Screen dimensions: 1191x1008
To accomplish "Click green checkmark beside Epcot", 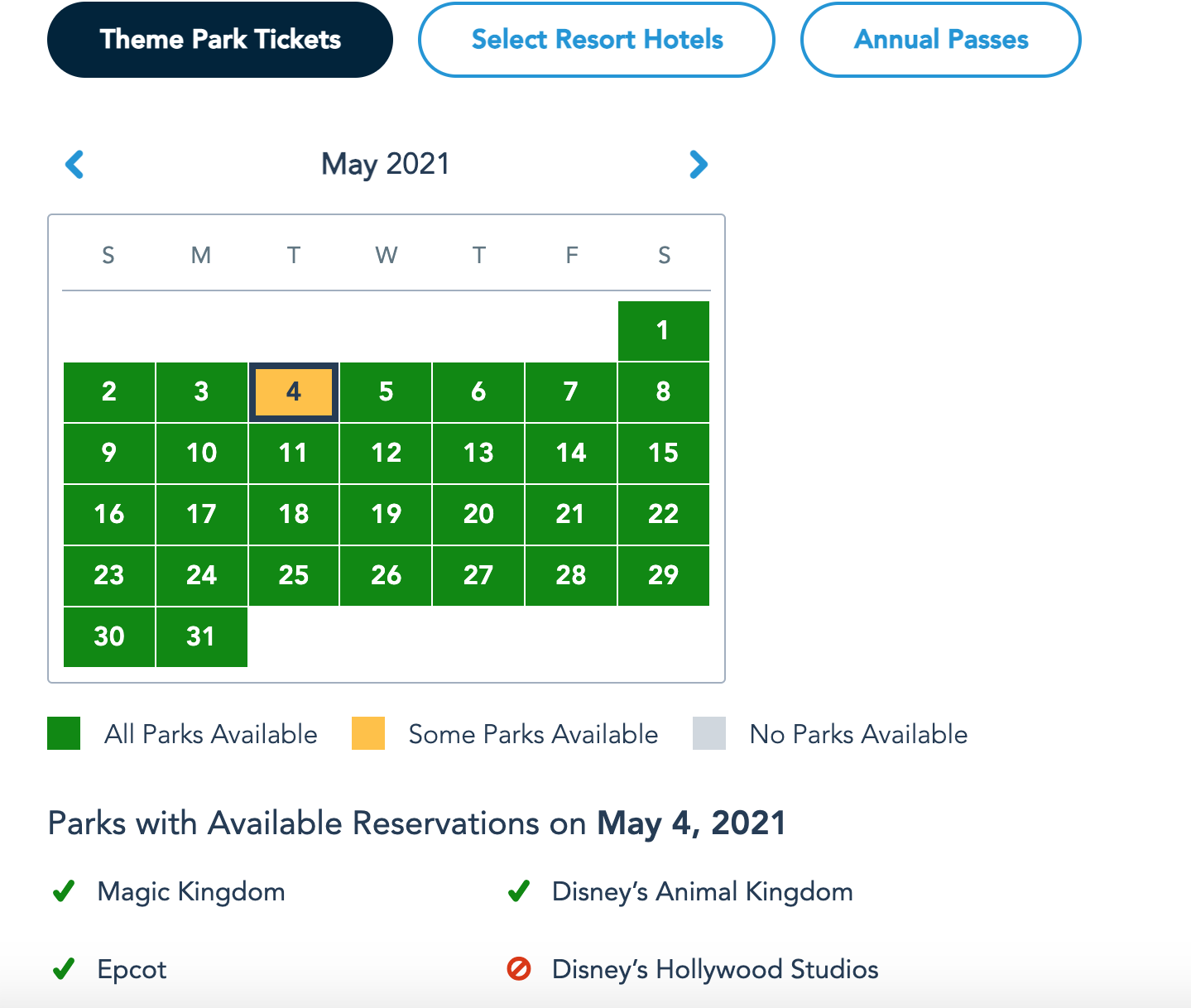I will click(x=64, y=969).
